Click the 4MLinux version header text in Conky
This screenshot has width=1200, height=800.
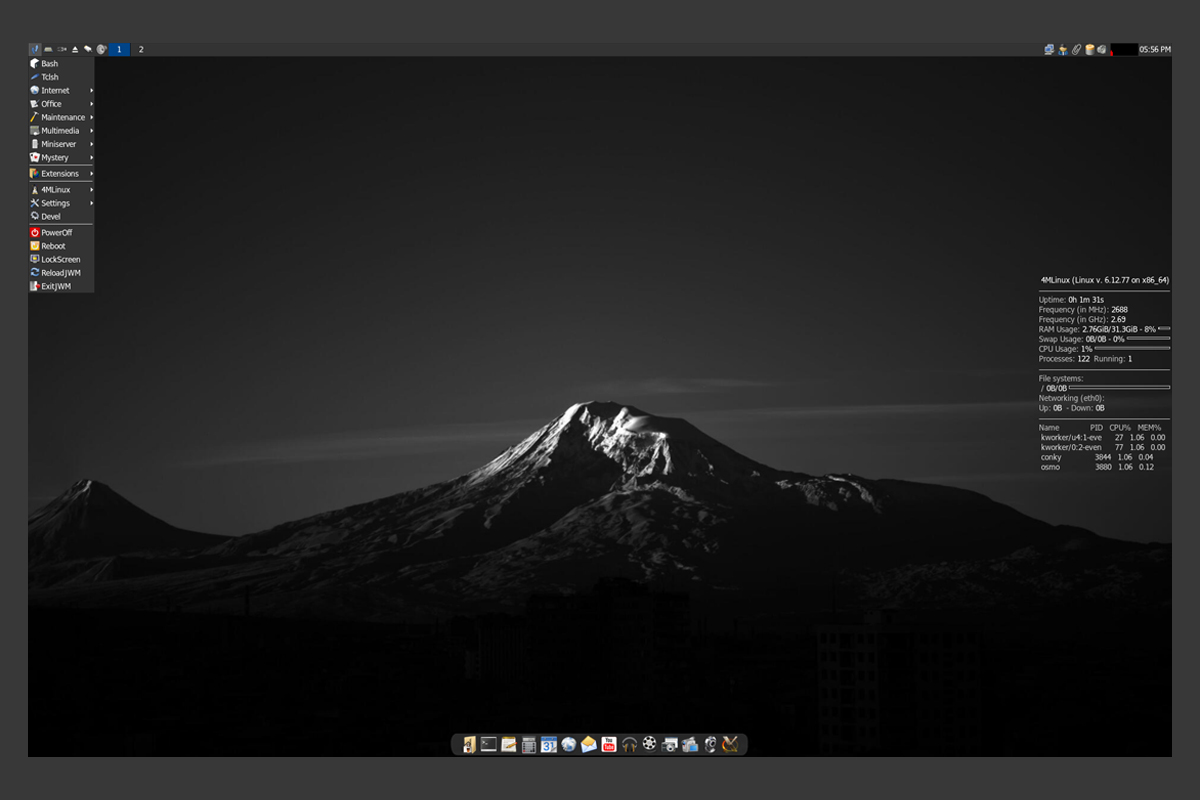click(1104, 280)
